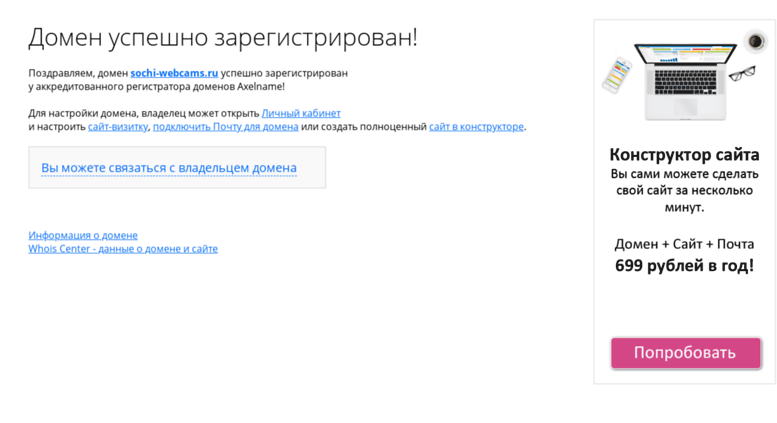Follow the сайт-визитку link
Screen dimensions: 777x423
(118, 126)
